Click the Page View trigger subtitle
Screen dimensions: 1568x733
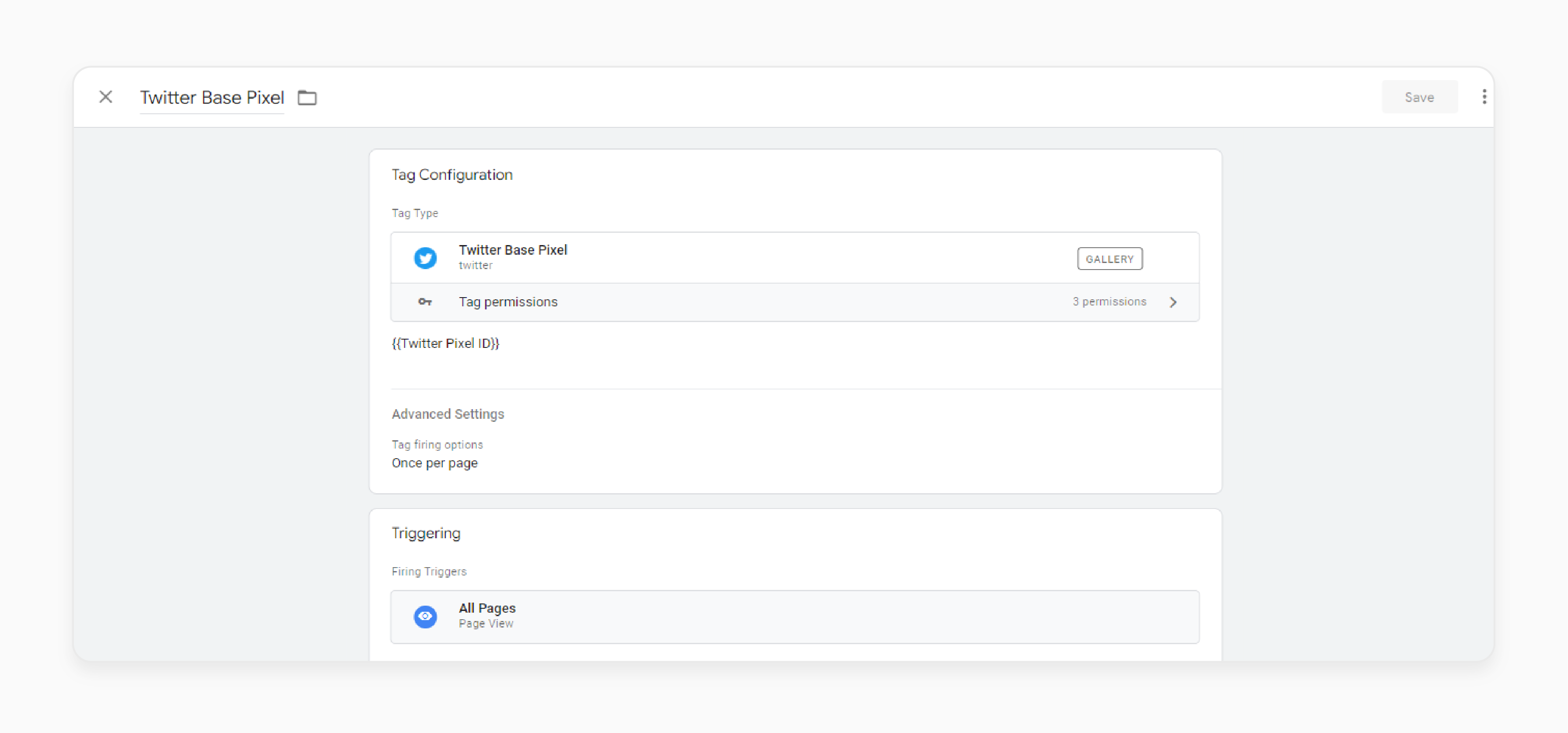pos(486,624)
